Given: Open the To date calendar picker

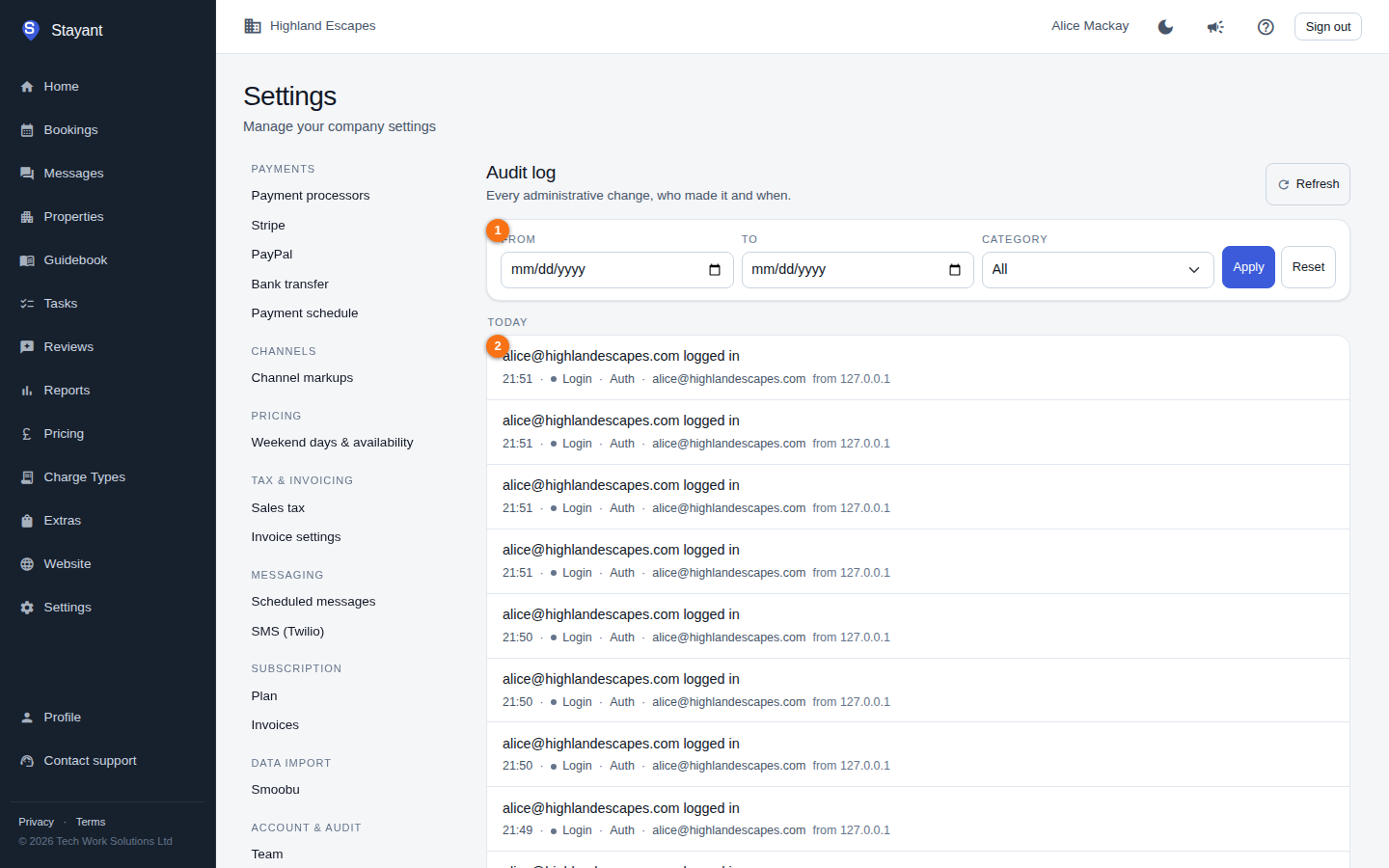Looking at the screenshot, I should (955, 270).
